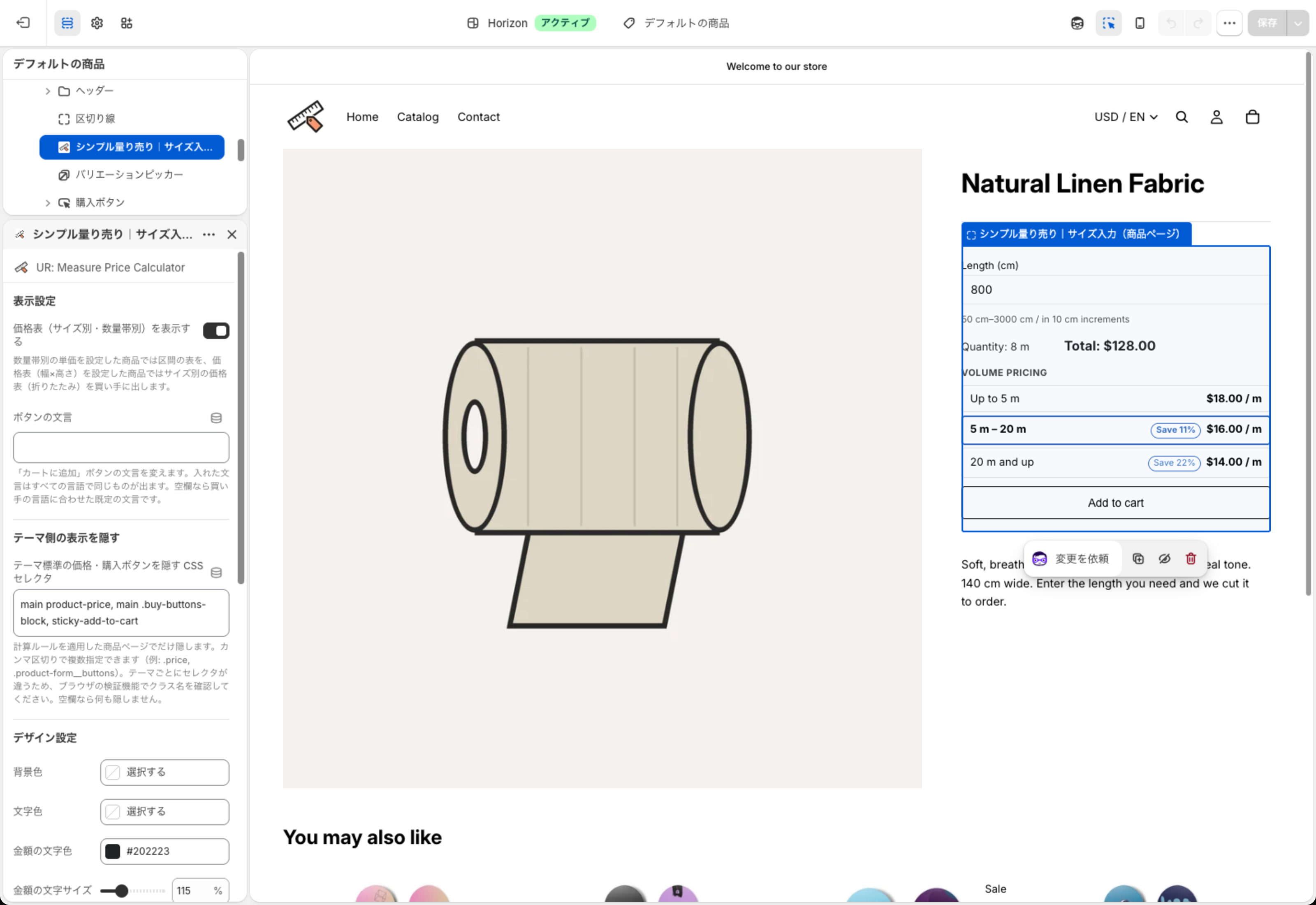The image size is (1316, 905).
Task: Open the 文字色 color picker
Action: pos(164,812)
